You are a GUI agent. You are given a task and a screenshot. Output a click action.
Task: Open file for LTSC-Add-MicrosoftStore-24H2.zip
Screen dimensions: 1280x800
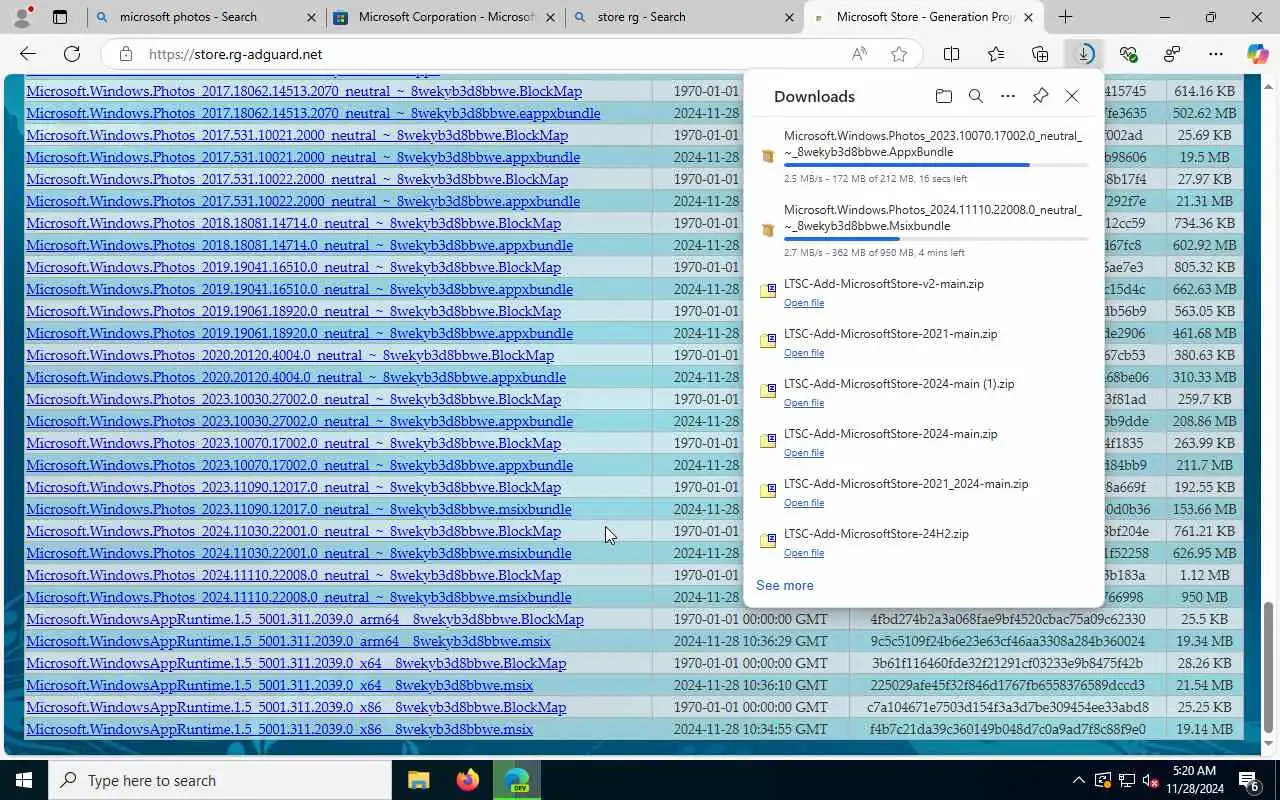coord(804,553)
